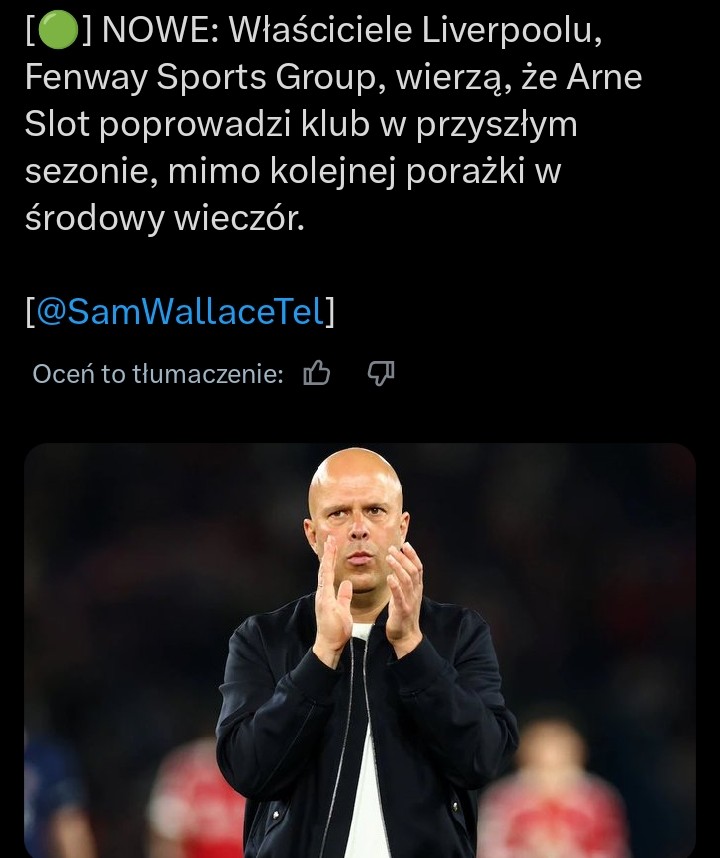Click the word 'sezonie,' in the post

(92, 172)
